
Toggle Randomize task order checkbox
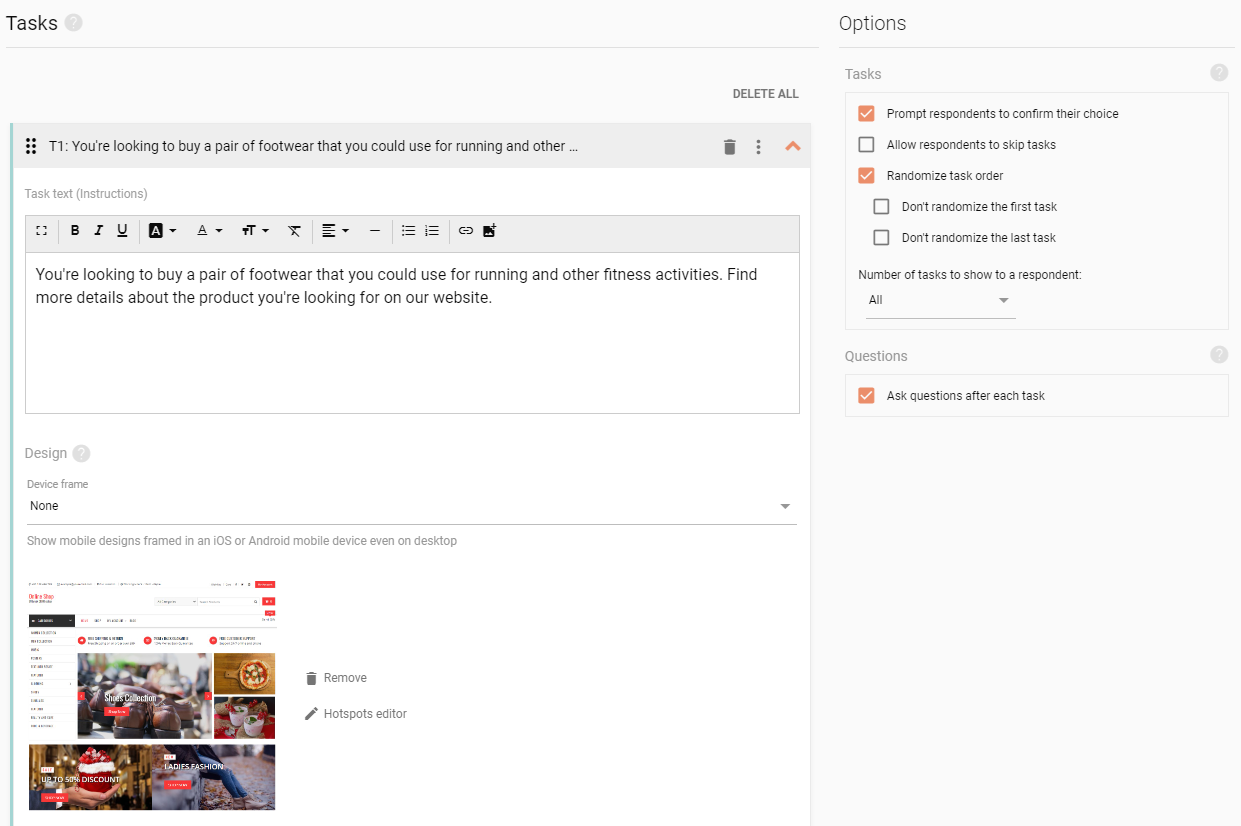(x=866, y=175)
